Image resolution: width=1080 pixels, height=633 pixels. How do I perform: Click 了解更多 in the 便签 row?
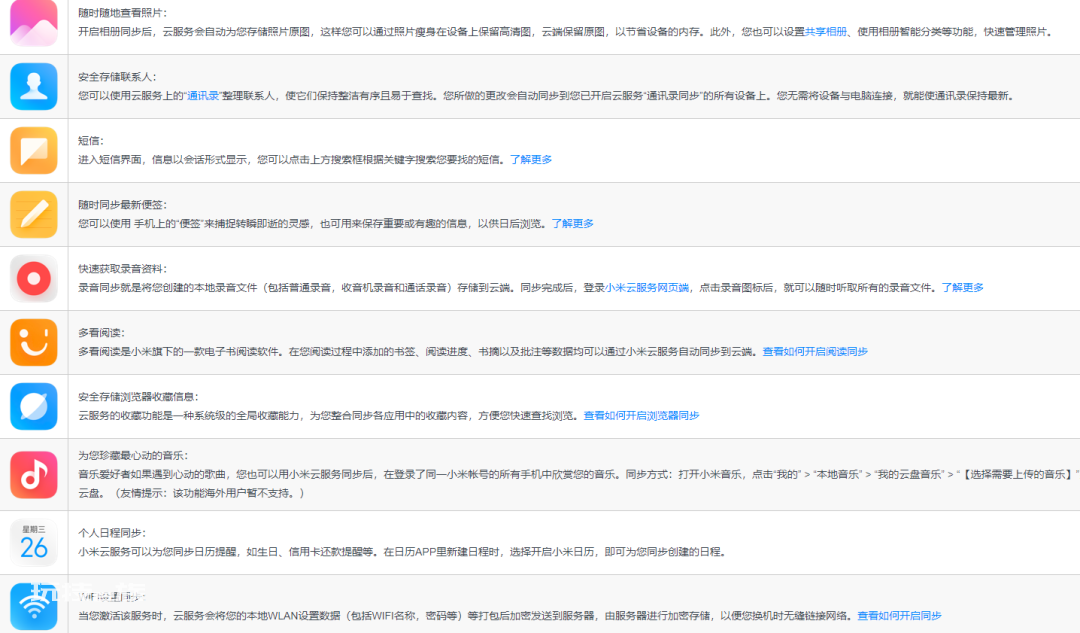click(573, 224)
